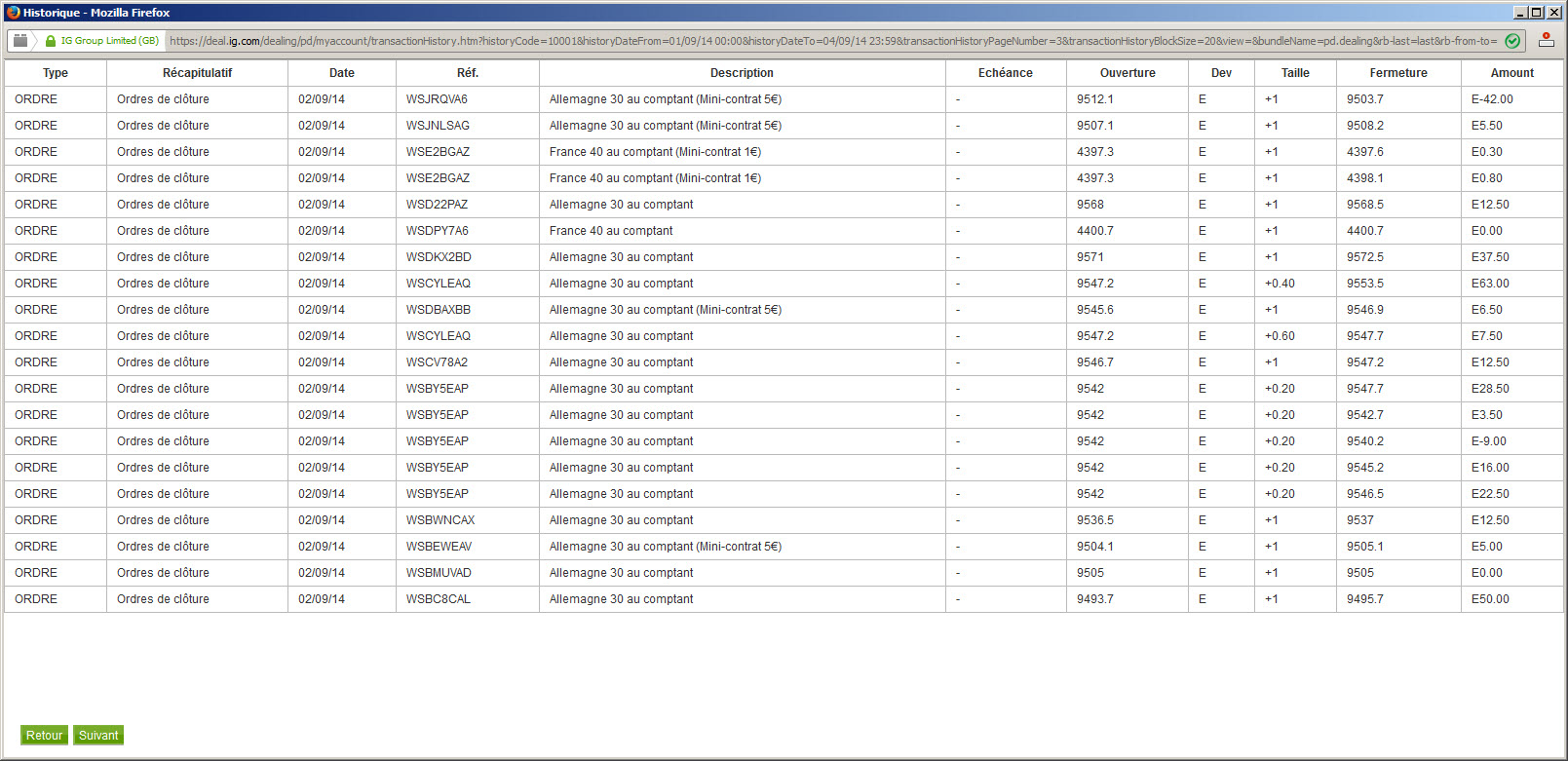The height and width of the screenshot is (761, 1568).
Task: Click the Réf. column header
Action: pyautogui.click(x=468, y=73)
